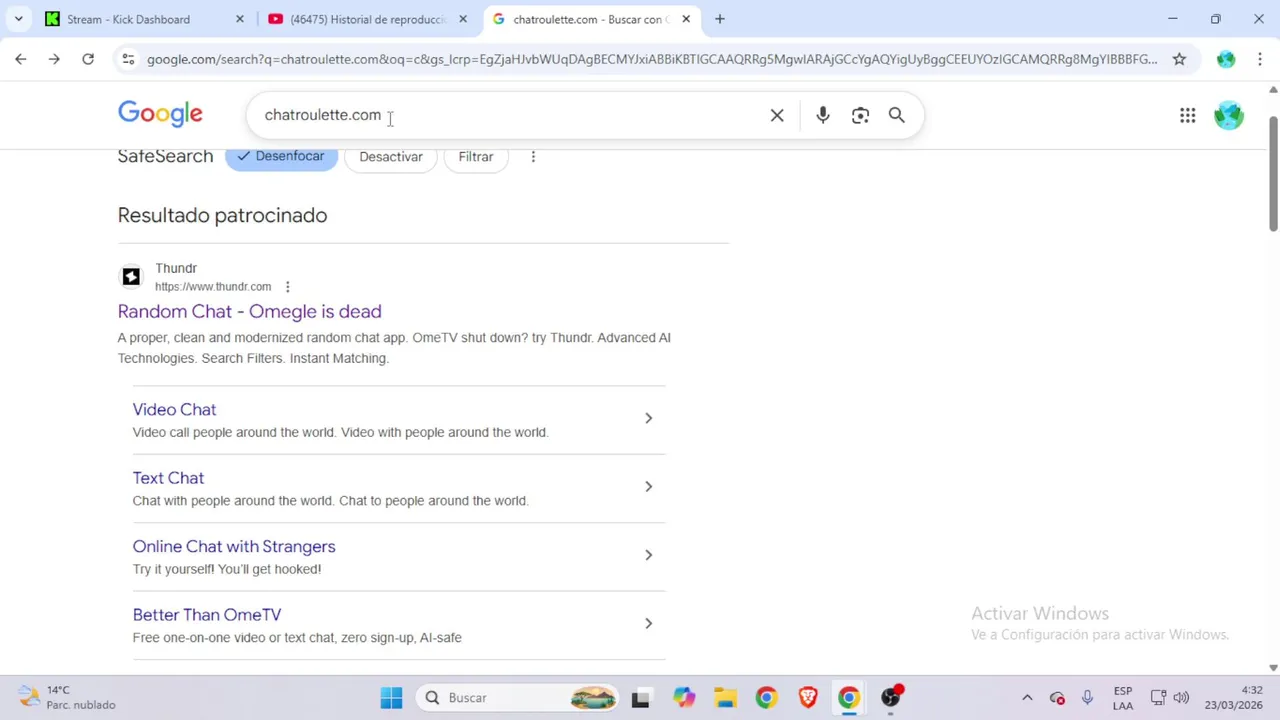Expand Online Chat with Strangers arrow

648,555
